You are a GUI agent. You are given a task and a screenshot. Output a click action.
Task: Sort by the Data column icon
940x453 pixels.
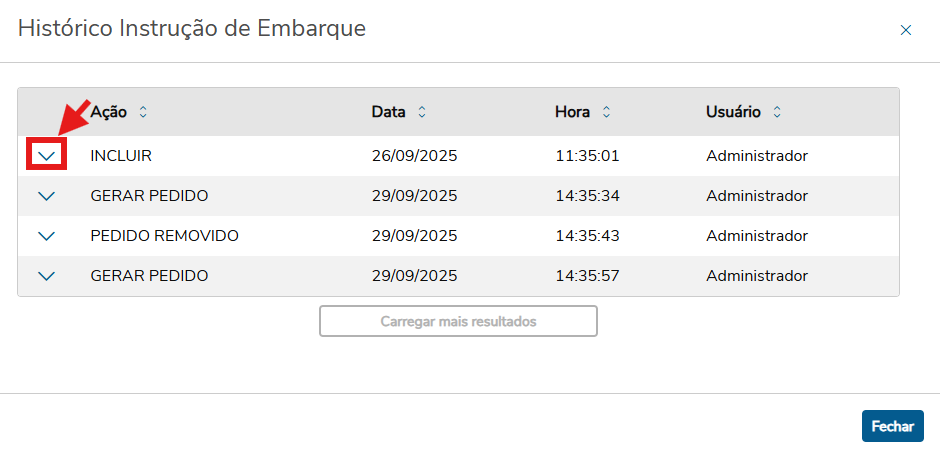[422, 112]
